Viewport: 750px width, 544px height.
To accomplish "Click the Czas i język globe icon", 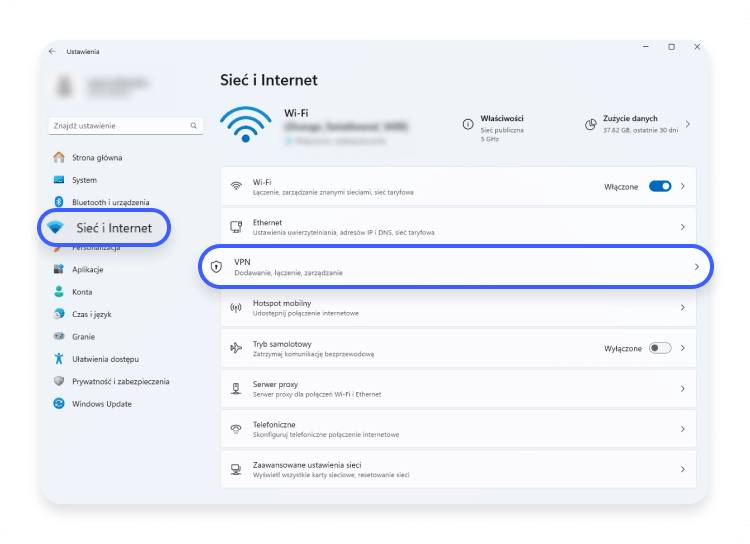I will (x=59, y=314).
